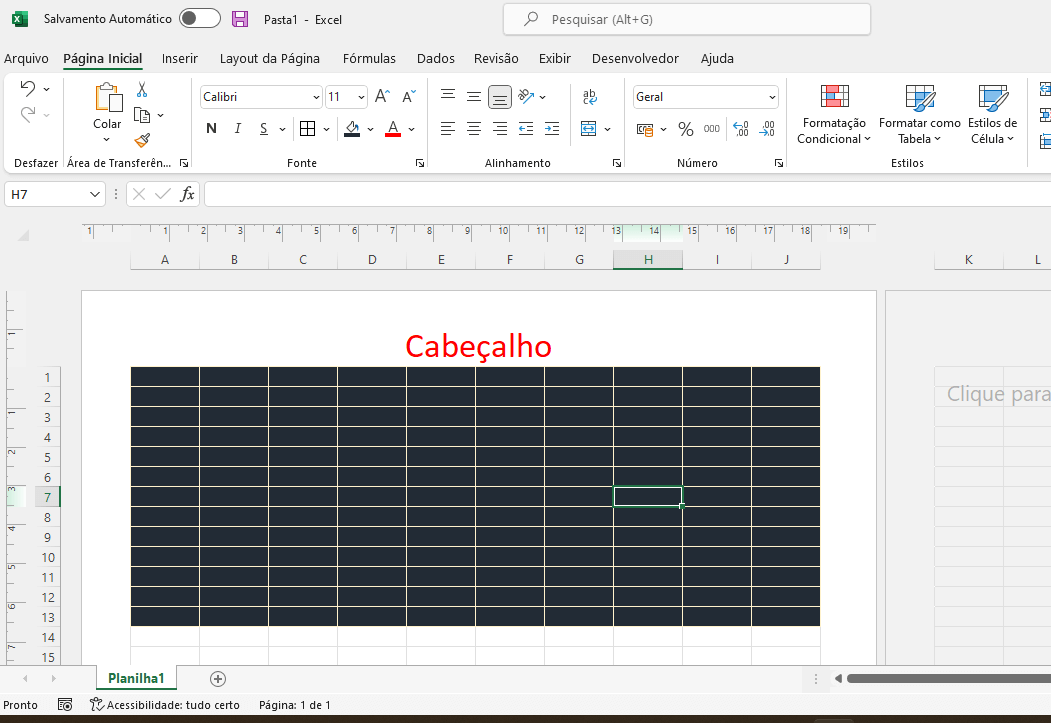
Task: Apply top vertical alignment
Action: [448, 96]
